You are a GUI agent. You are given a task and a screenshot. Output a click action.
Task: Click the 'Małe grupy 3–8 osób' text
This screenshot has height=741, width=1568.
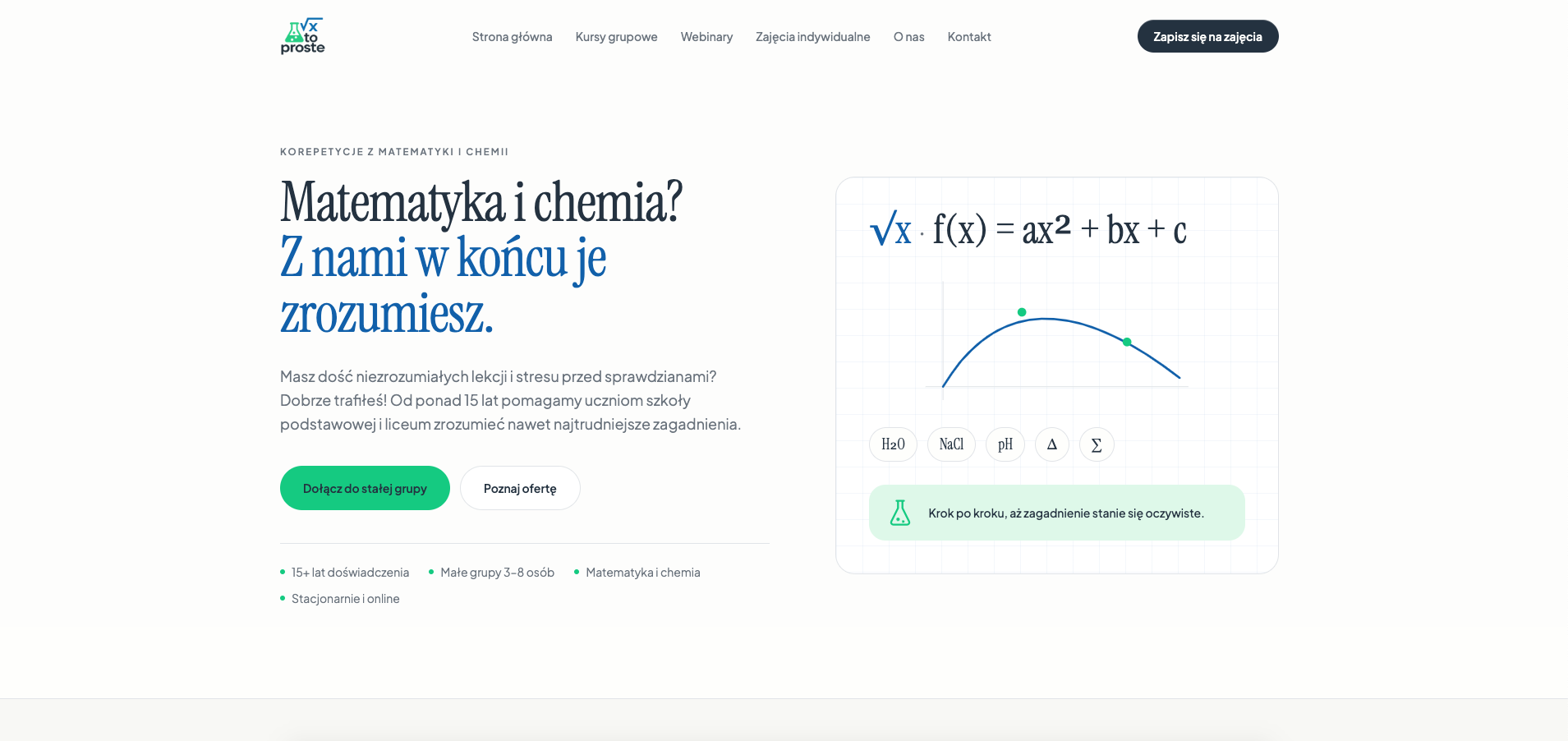point(497,573)
